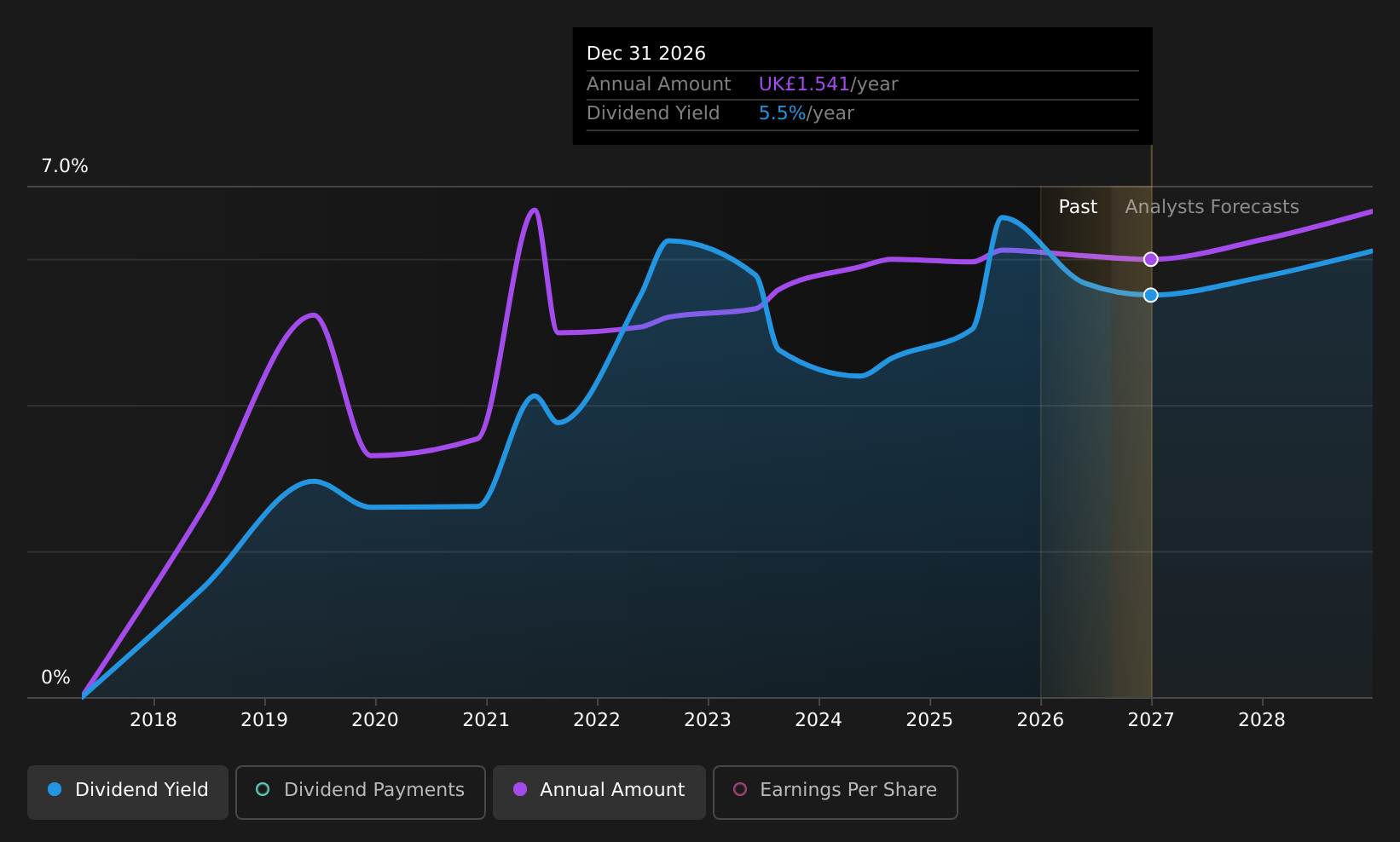This screenshot has height=842, width=1400.
Task: Click the 2026 axis label
Action: pos(1040,720)
